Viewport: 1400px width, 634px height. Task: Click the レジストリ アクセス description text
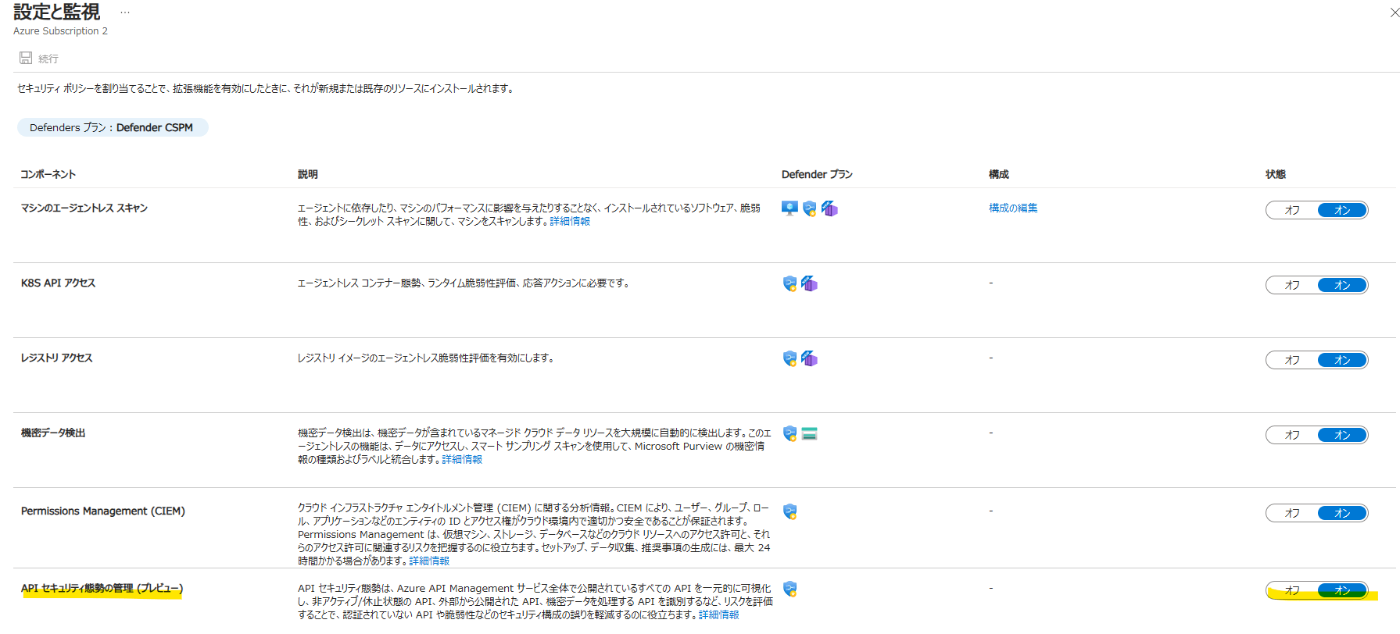426,357
